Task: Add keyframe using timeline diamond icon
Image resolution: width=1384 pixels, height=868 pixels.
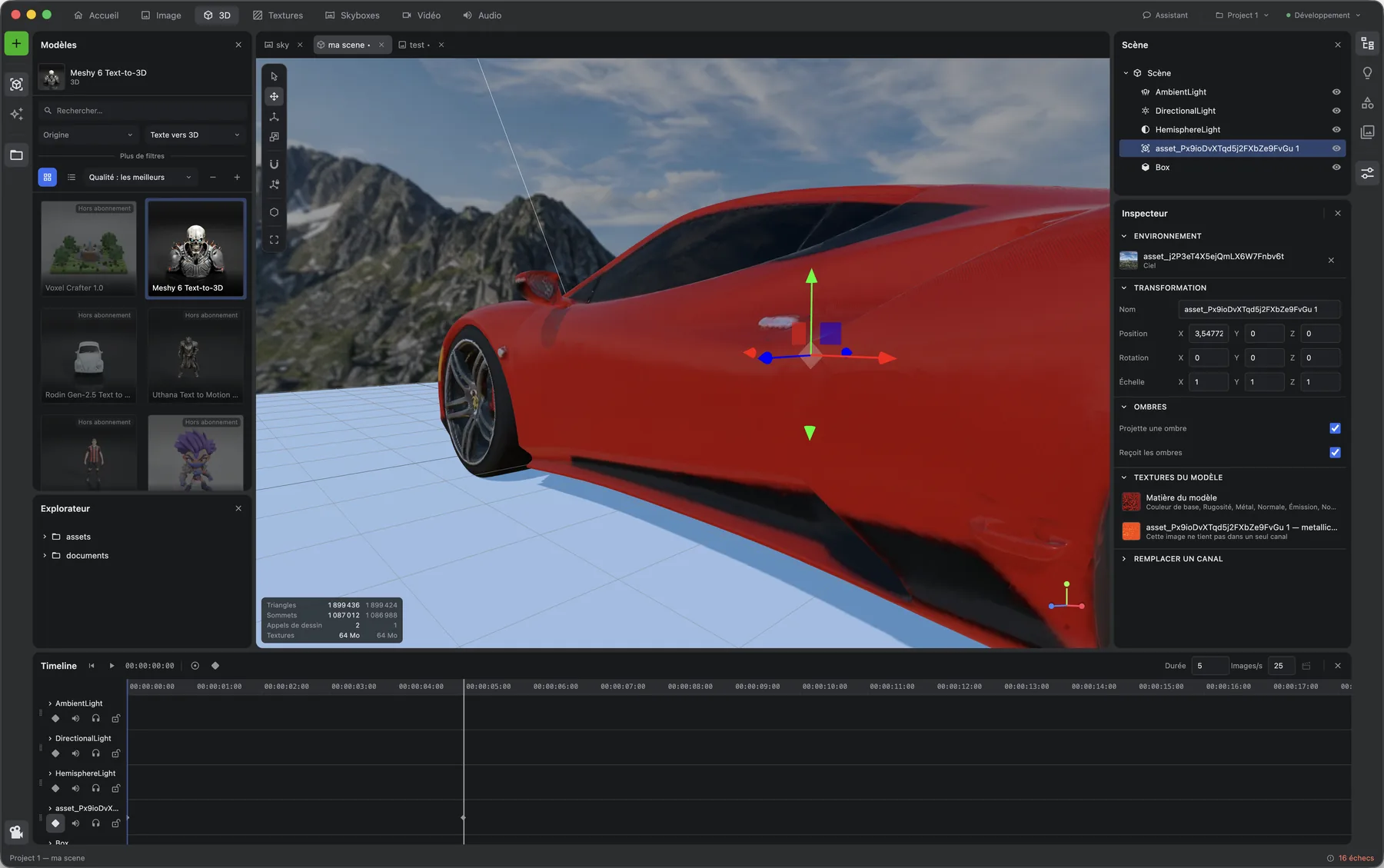Action: pyautogui.click(x=215, y=666)
